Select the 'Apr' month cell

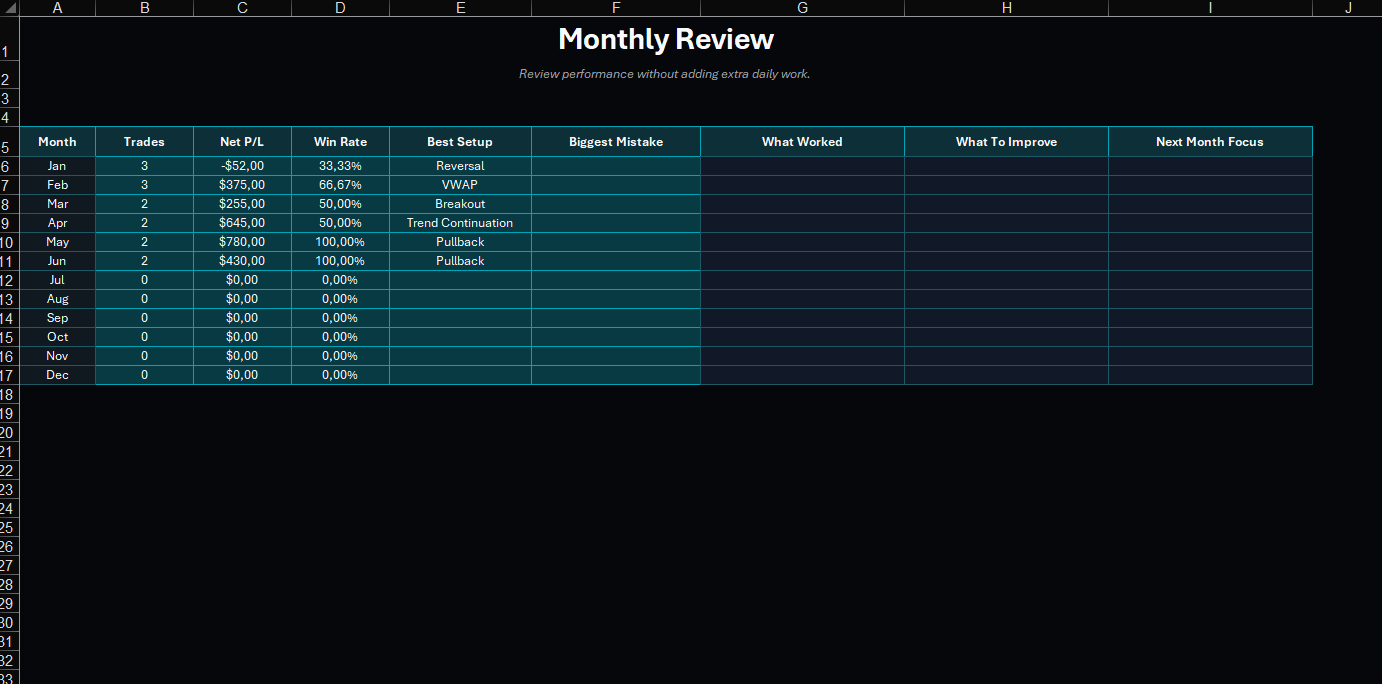click(x=57, y=223)
